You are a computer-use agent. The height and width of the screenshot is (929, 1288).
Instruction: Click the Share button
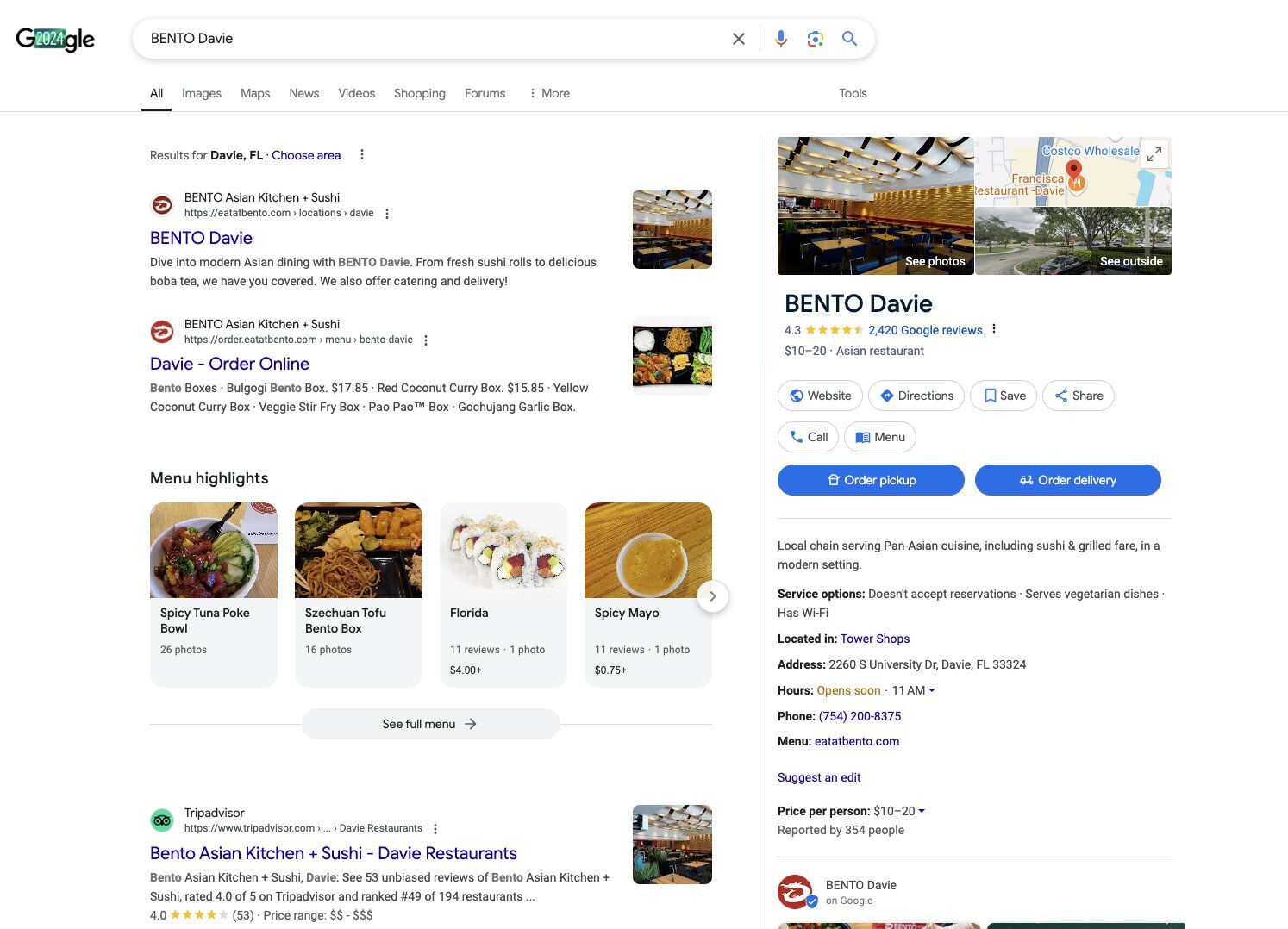coord(1079,396)
